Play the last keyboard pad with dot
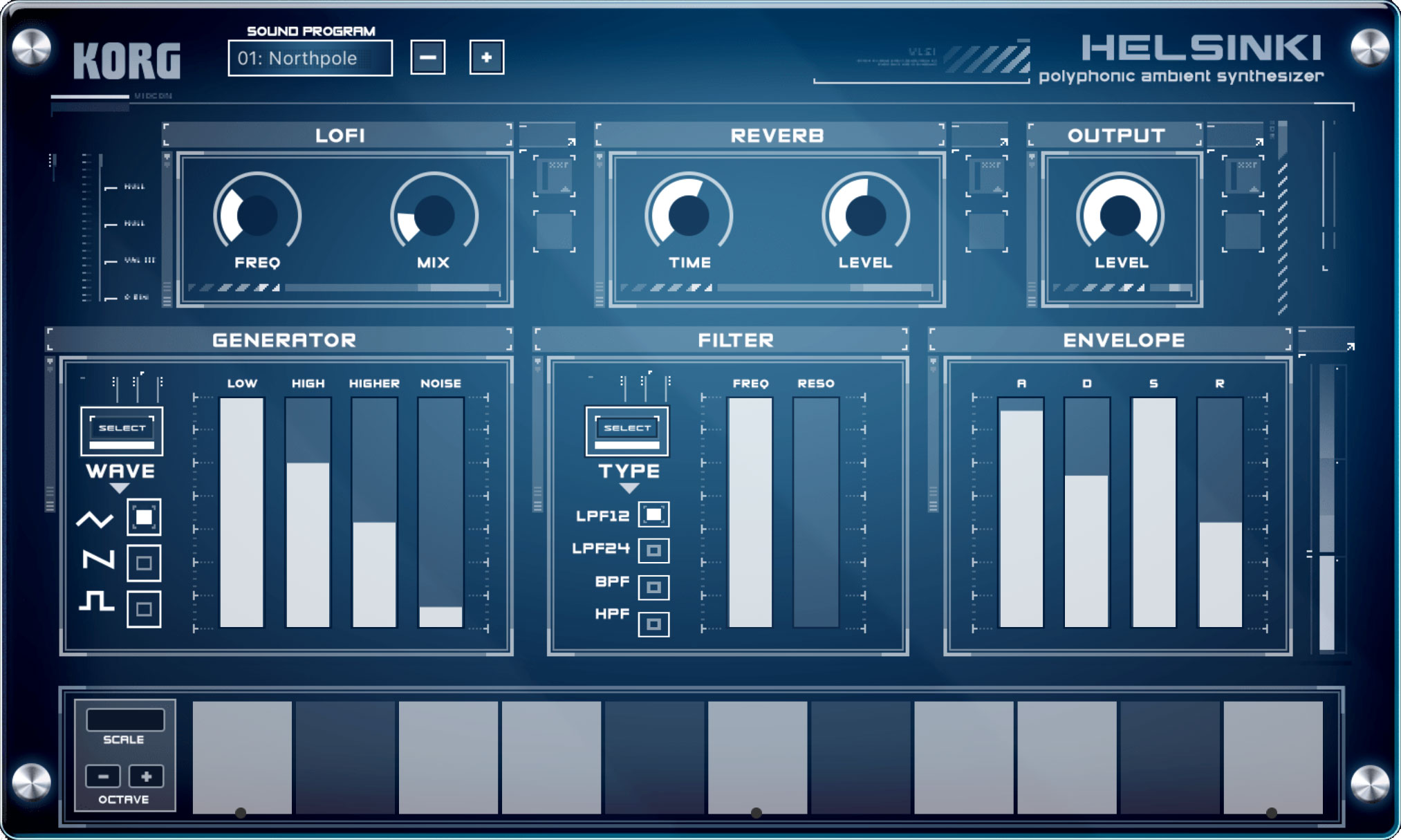Viewport: 1401px width, 840px height. (1273, 757)
